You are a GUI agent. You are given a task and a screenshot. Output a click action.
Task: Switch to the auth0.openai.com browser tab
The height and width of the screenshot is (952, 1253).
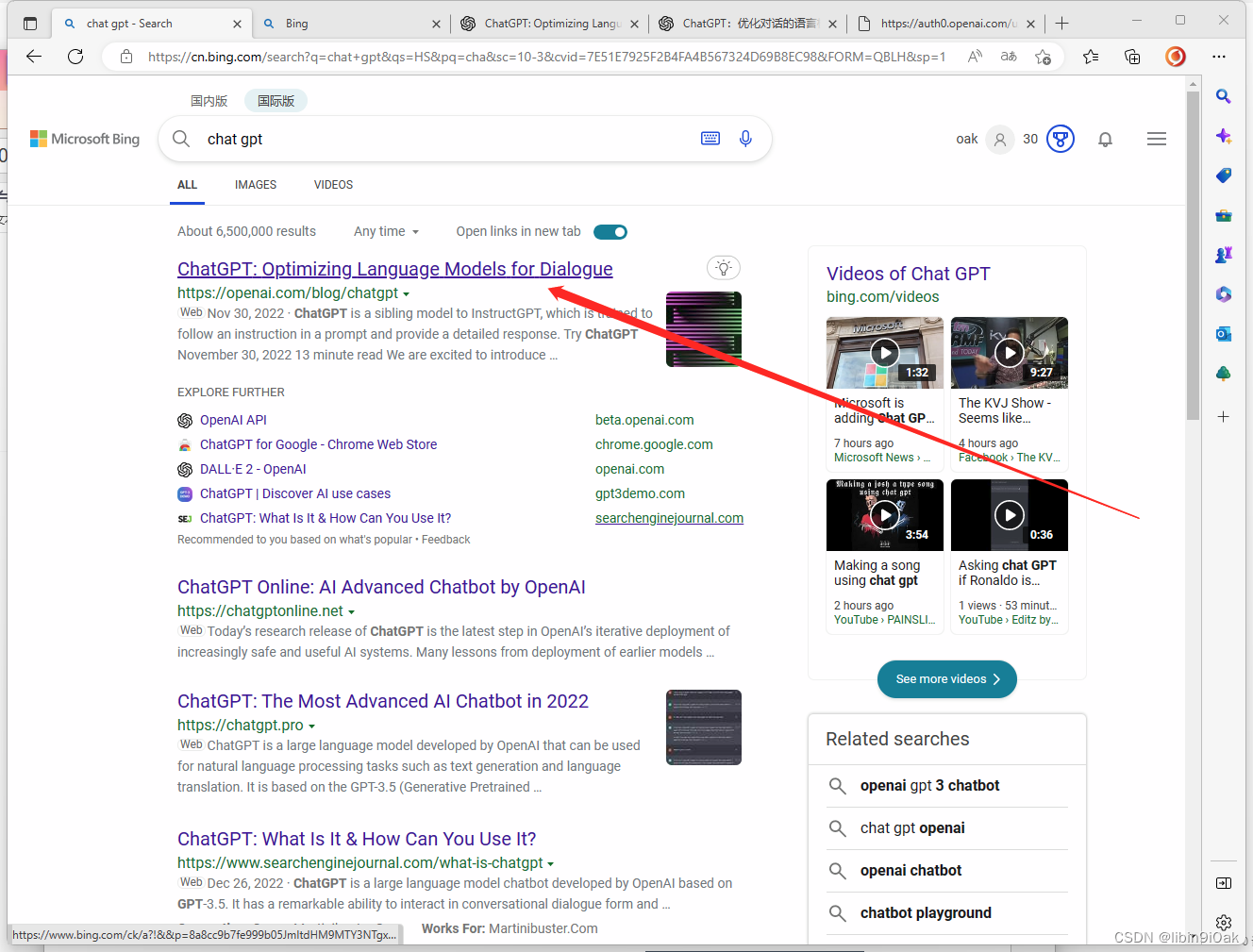coord(946,24)
